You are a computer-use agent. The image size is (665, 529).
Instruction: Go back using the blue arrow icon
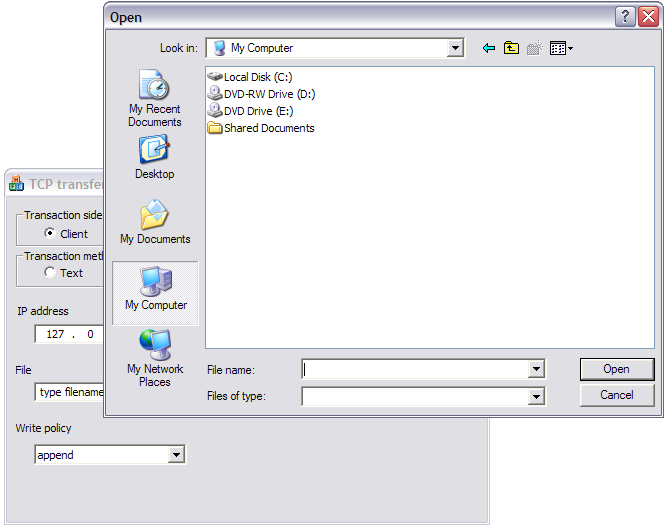(x=489, y=48)
